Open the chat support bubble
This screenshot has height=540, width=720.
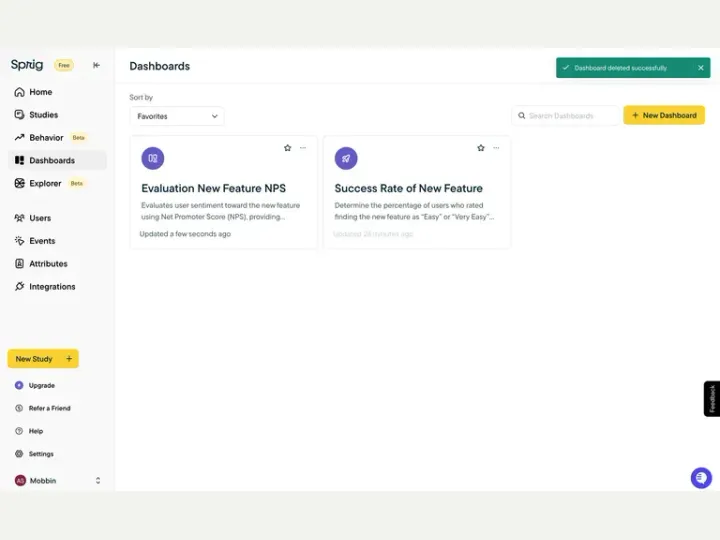coord(701,478)
